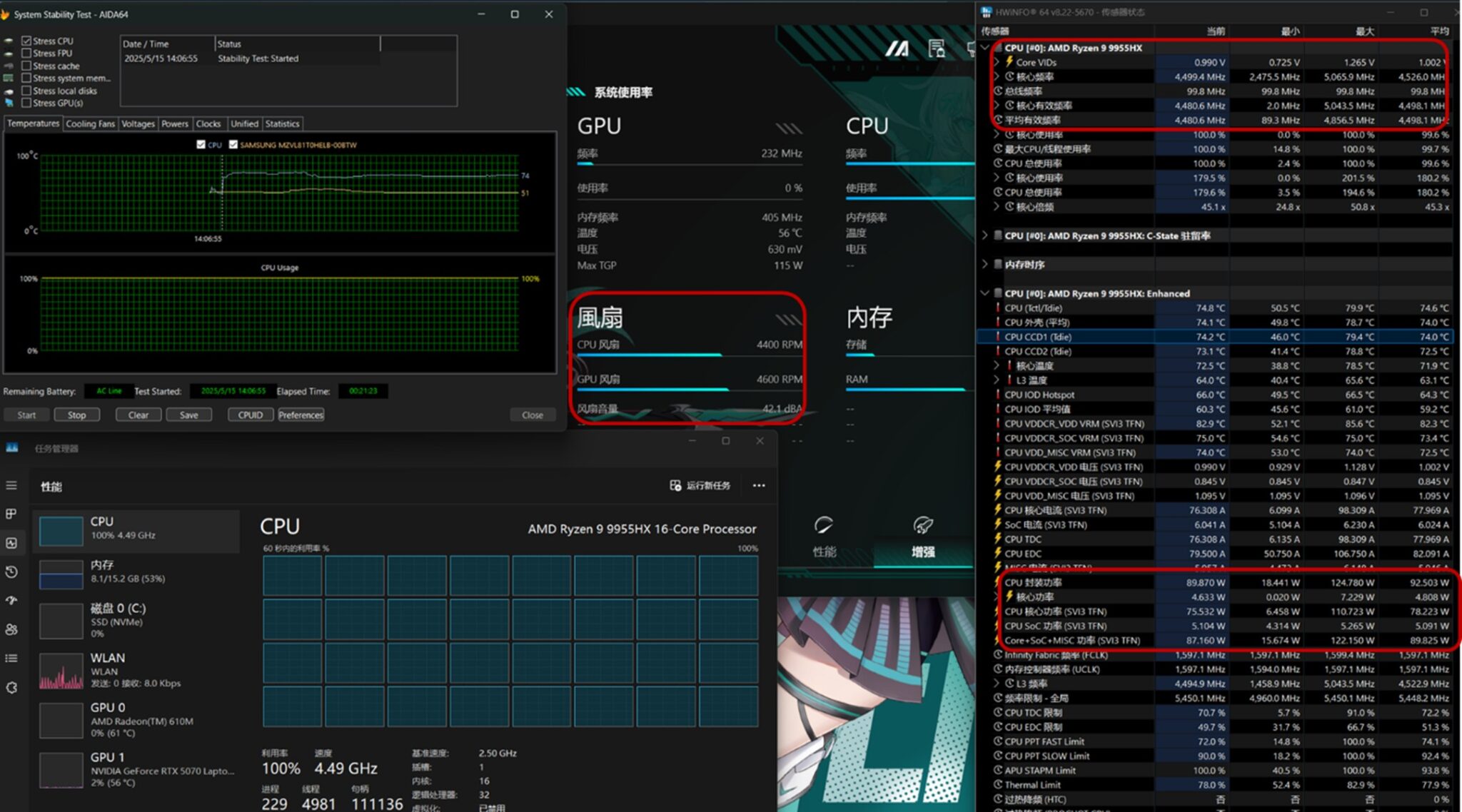Screen dimensions: 1462x812
Task: Click GPU 风扇 speed bar
Action: pyautogui.click(x=690, y=390)
